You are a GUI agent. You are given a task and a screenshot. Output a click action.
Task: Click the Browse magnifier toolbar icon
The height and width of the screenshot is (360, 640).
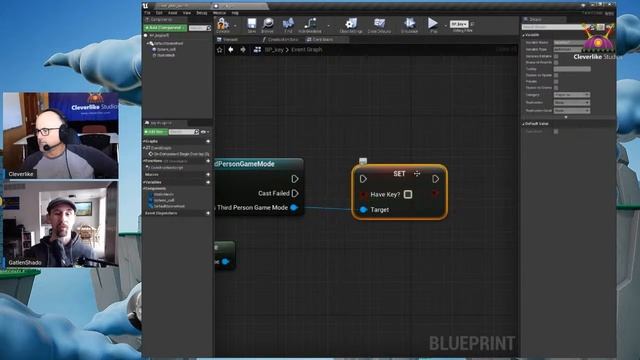(x=268, y=24)
